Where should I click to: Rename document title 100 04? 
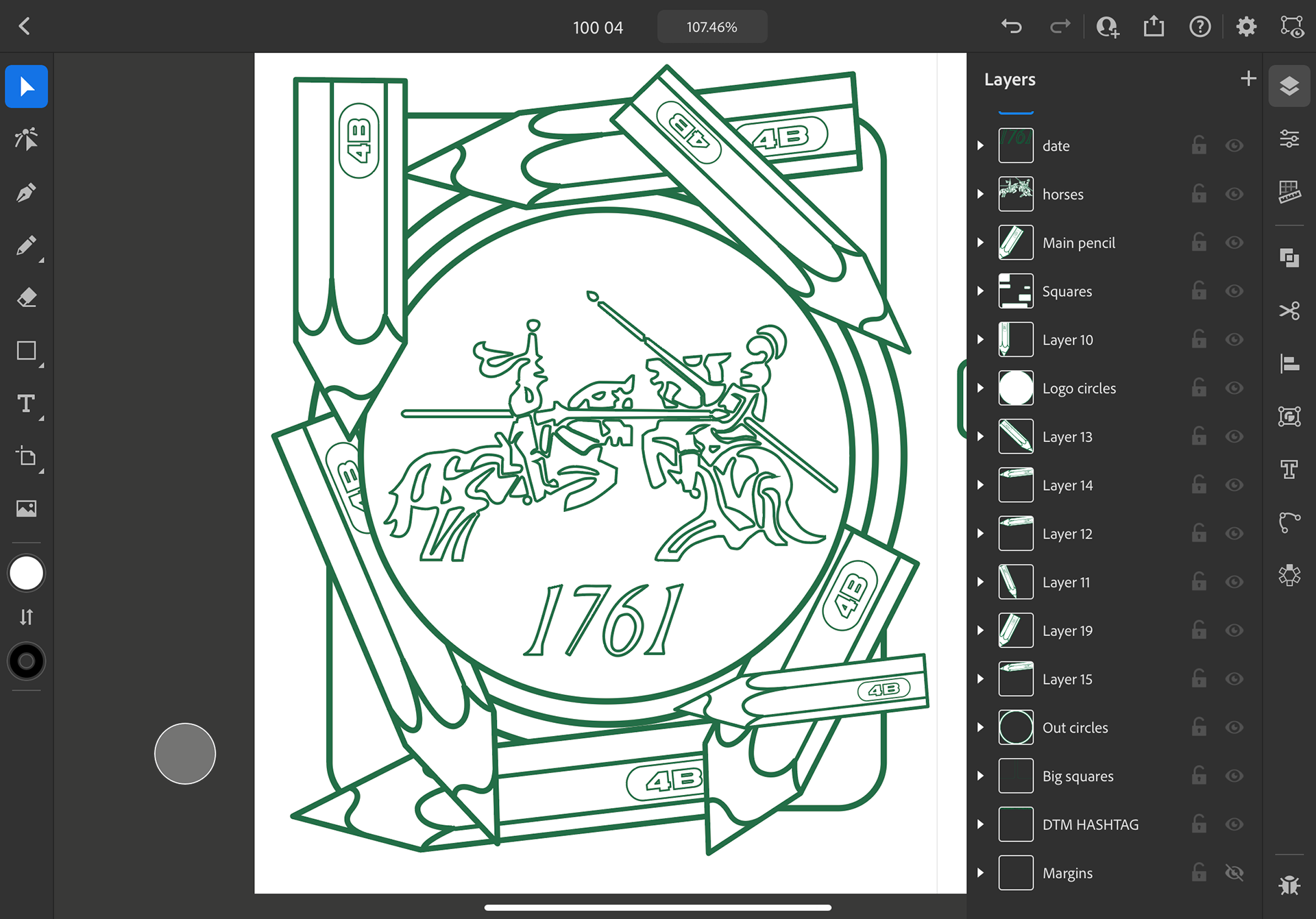point(598,27)
